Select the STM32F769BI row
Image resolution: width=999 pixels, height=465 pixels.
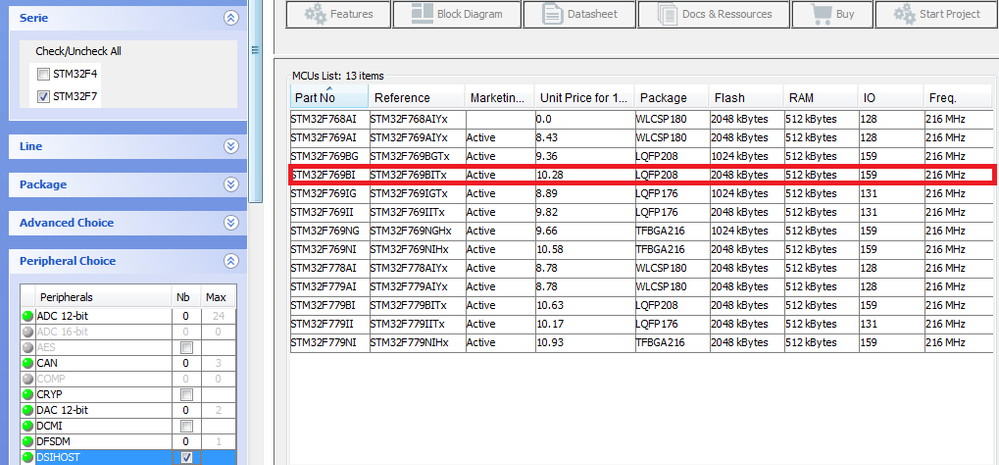641,175
